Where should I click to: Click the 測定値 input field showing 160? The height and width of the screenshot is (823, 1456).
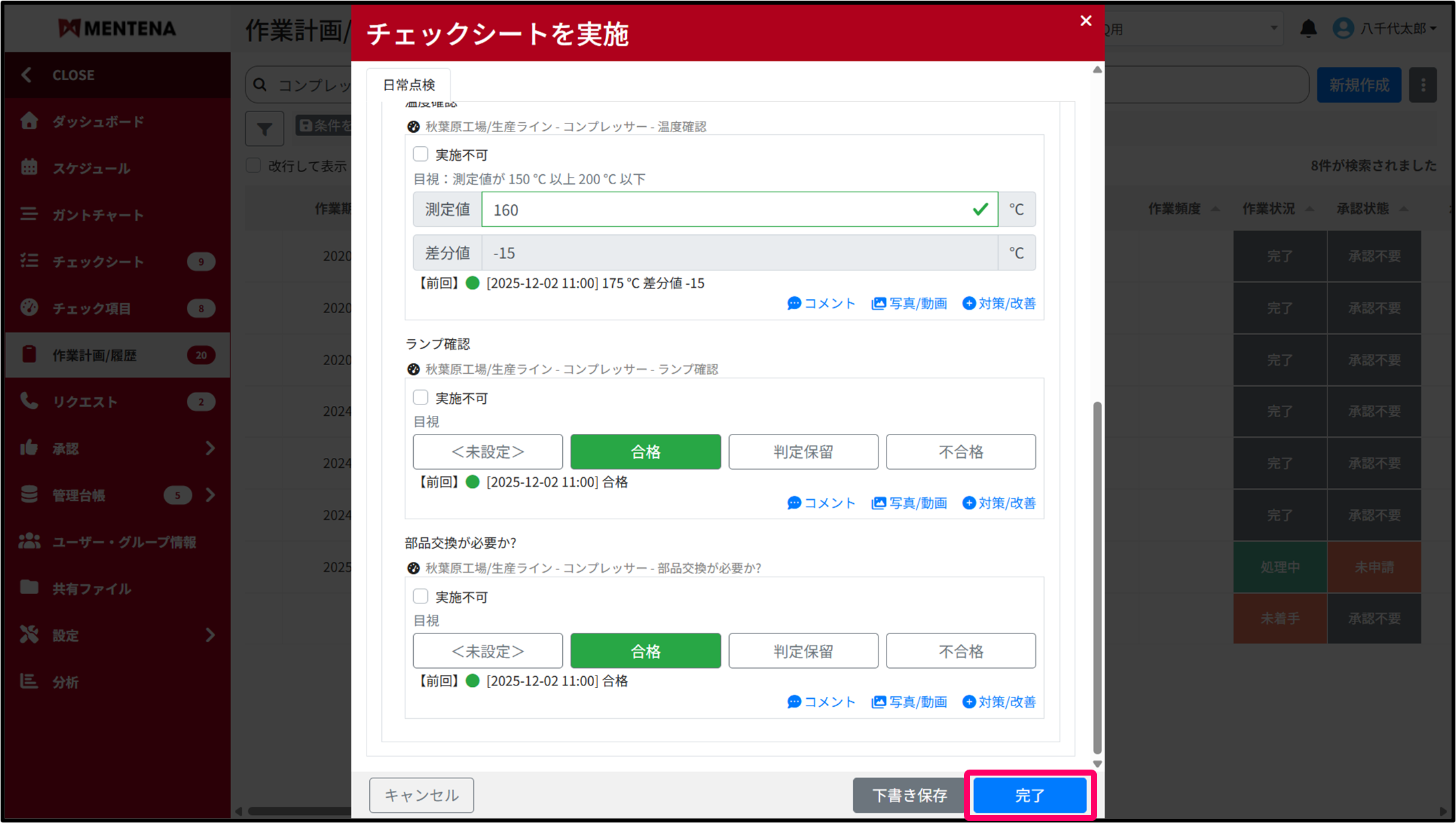pyautogui.click(x=728, y=210)
